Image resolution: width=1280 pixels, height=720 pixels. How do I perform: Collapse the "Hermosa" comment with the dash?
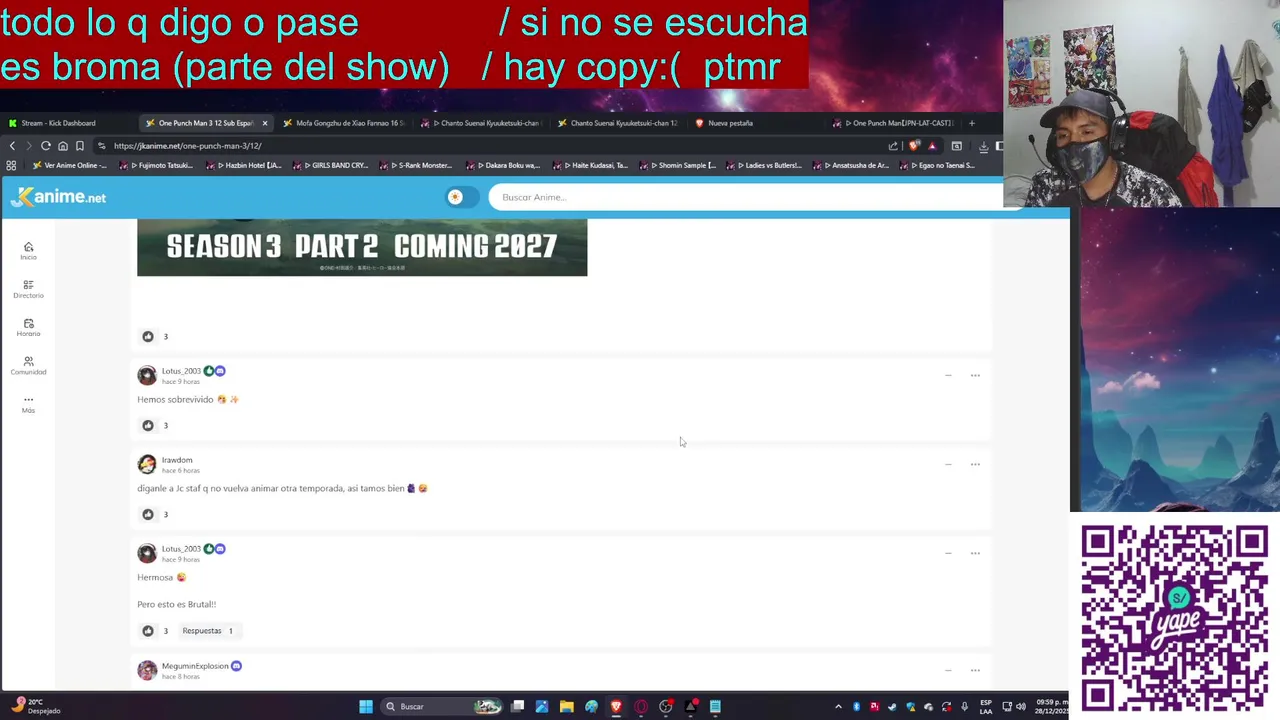948,553
